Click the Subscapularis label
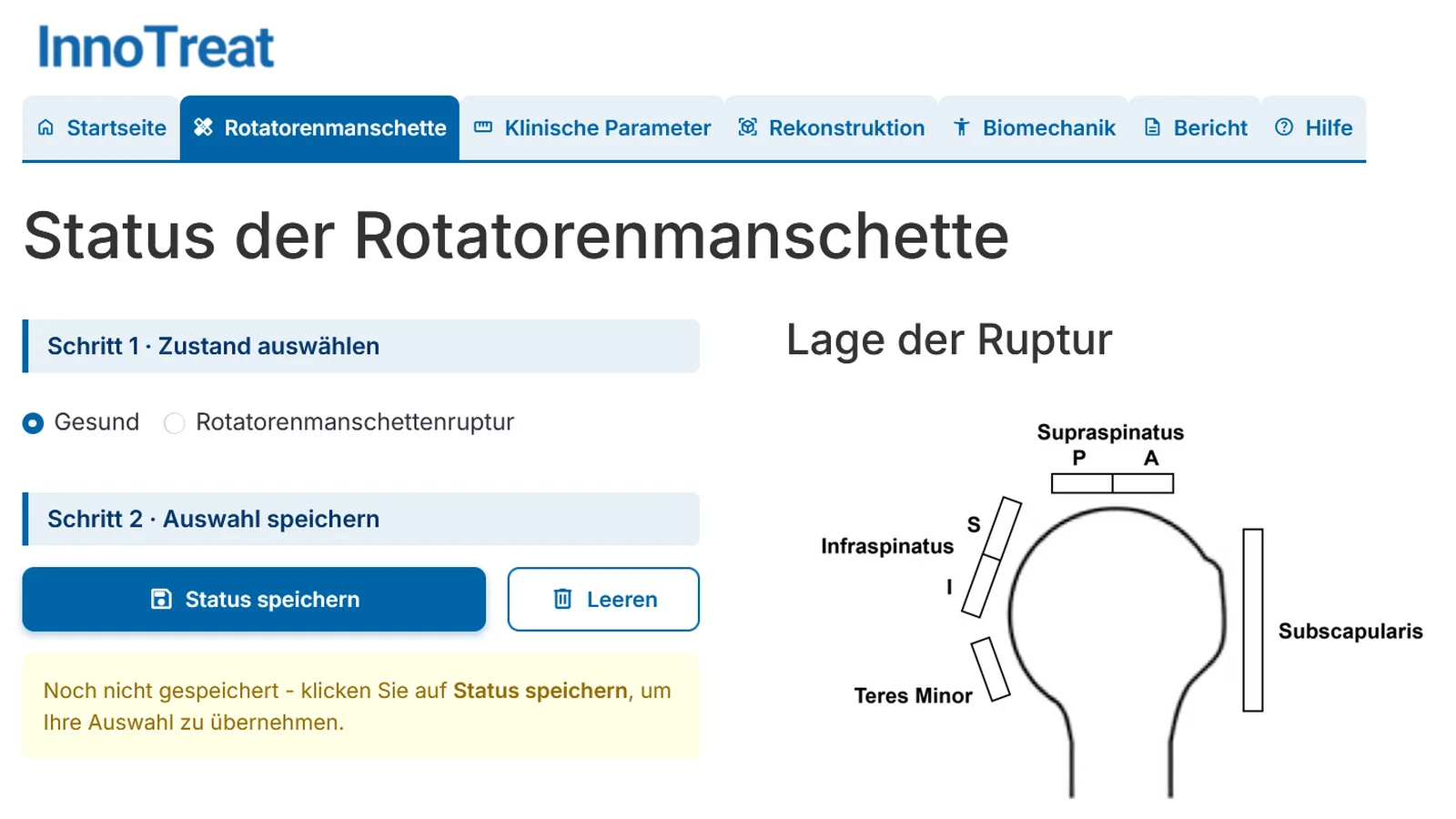Screen dimensions: 1456x819 tap(1350, 631)
